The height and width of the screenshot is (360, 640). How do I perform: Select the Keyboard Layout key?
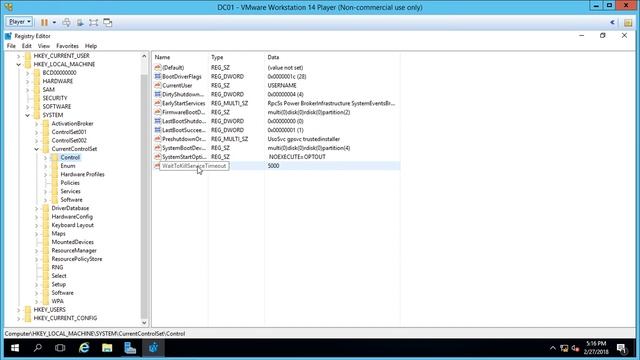coord(72,225)
